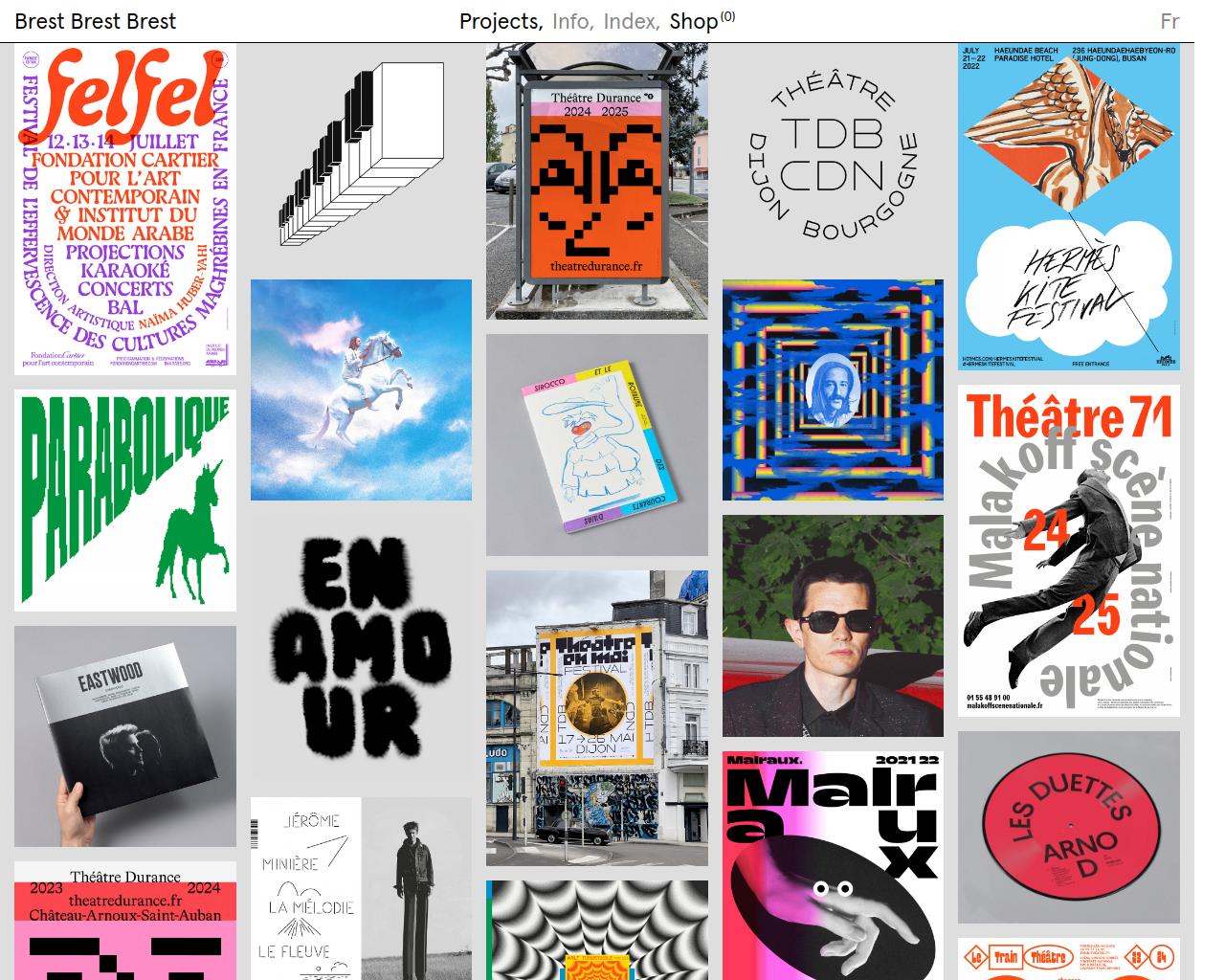The width and height of the screenshot is (1225, 980).
Task: Open the white horse rider in clouds image
Action: click(361, 390)
